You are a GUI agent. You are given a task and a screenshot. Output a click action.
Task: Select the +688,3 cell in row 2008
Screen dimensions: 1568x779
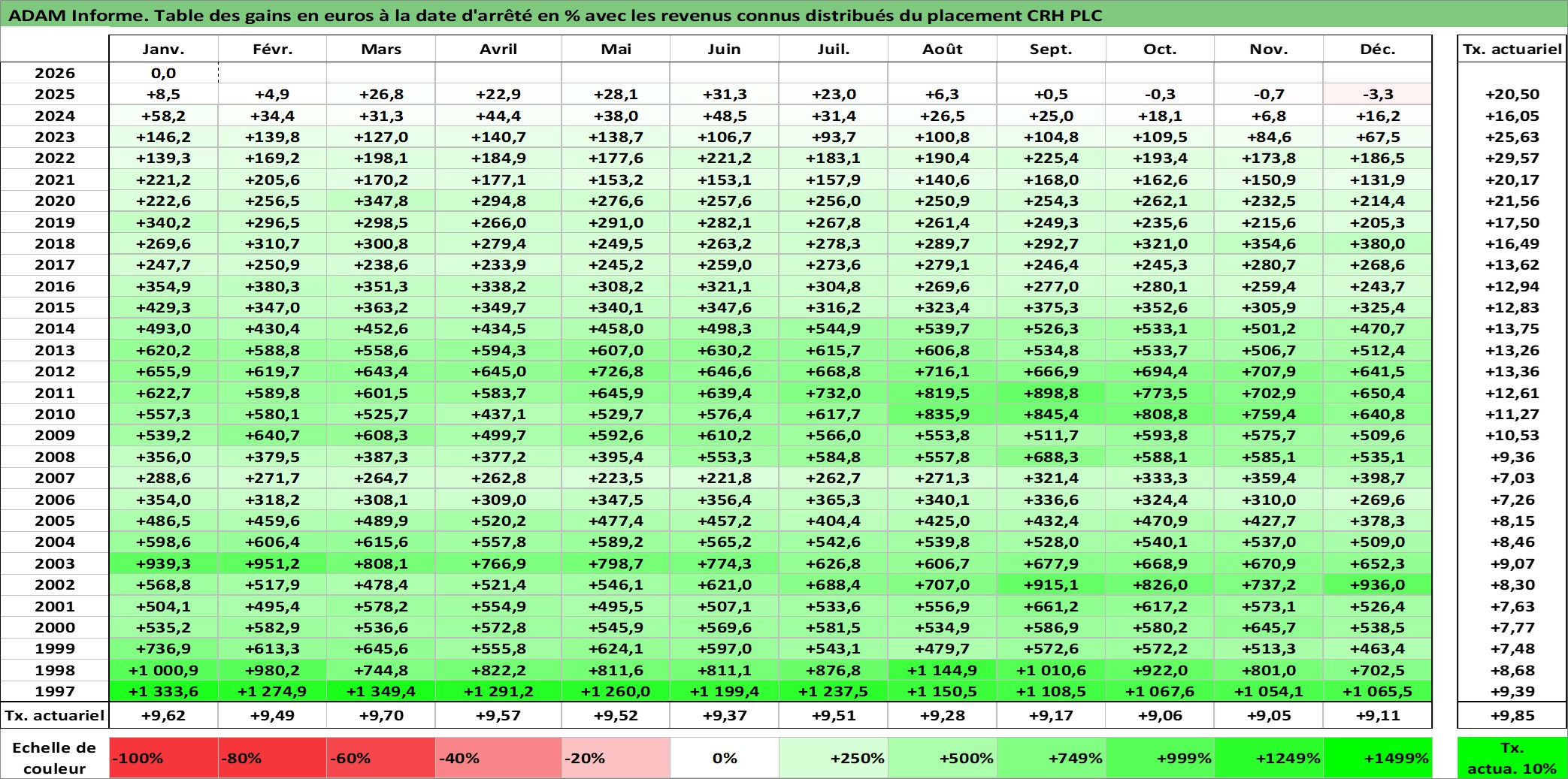1051,457
